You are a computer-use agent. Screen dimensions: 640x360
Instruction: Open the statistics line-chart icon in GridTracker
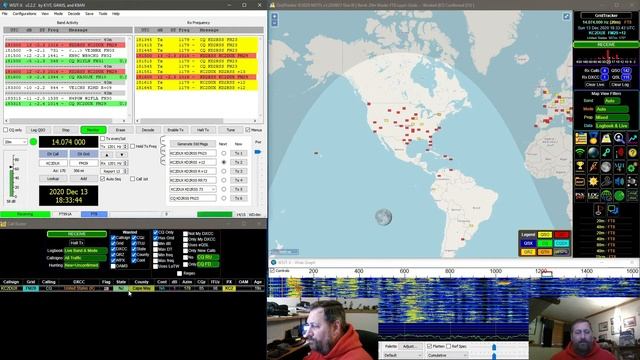[632, 139]
